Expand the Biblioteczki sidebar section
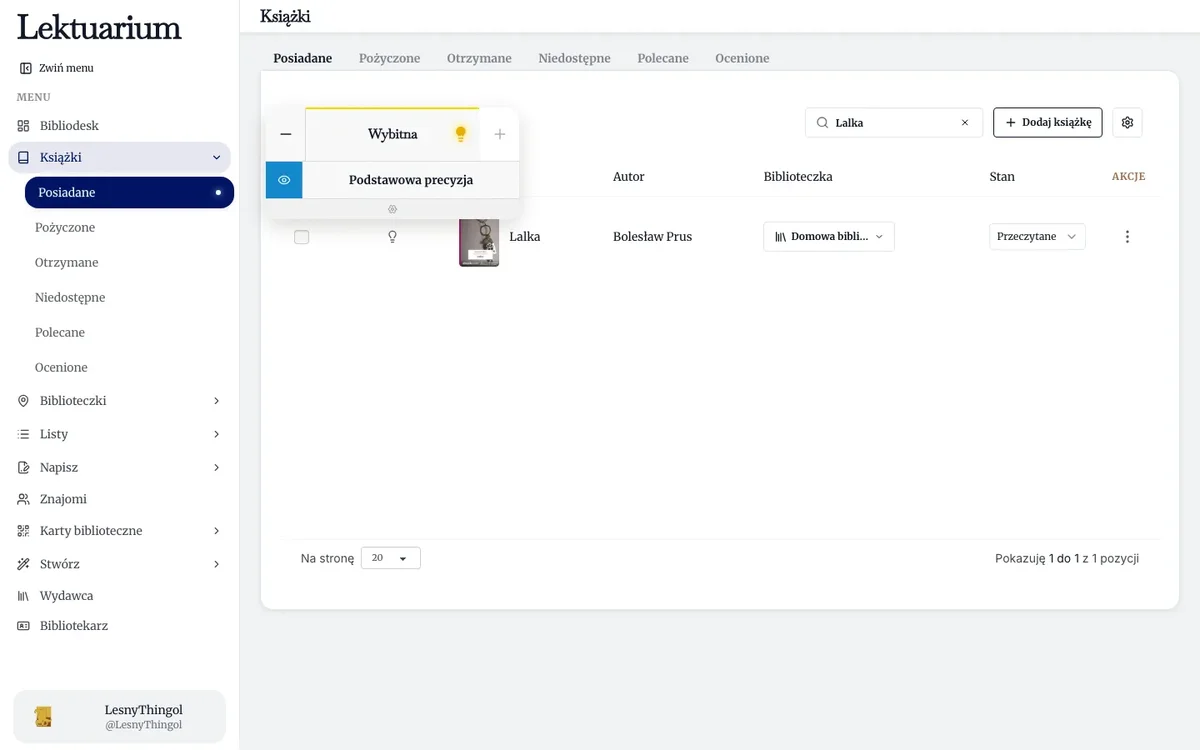Screen dimensions: 1200x750 click(x=216, y=401)
